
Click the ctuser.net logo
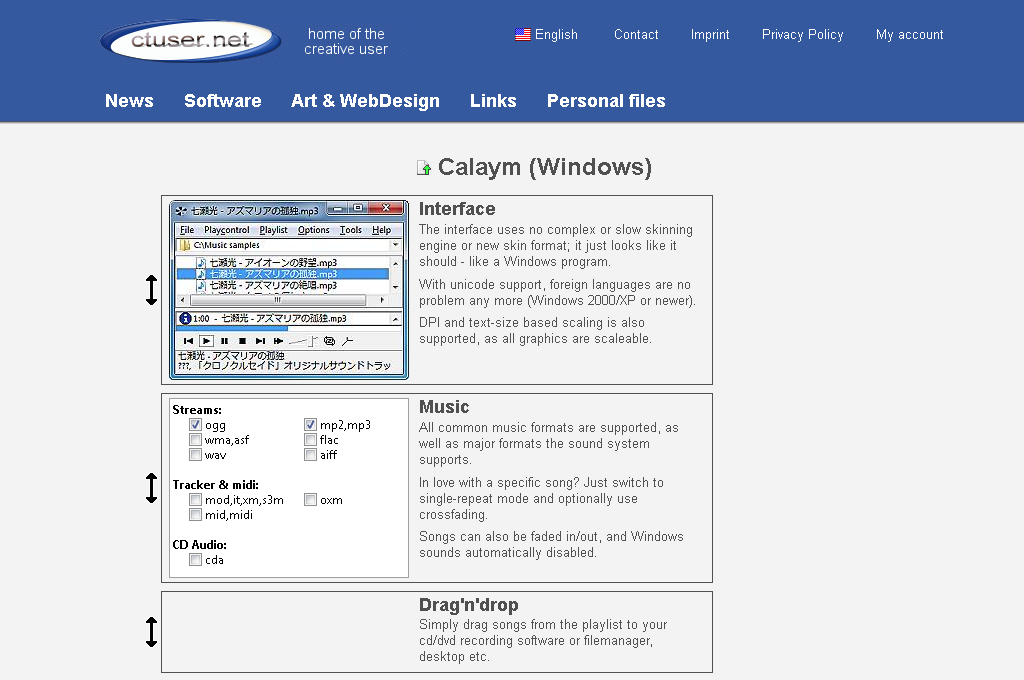point(190,41)
